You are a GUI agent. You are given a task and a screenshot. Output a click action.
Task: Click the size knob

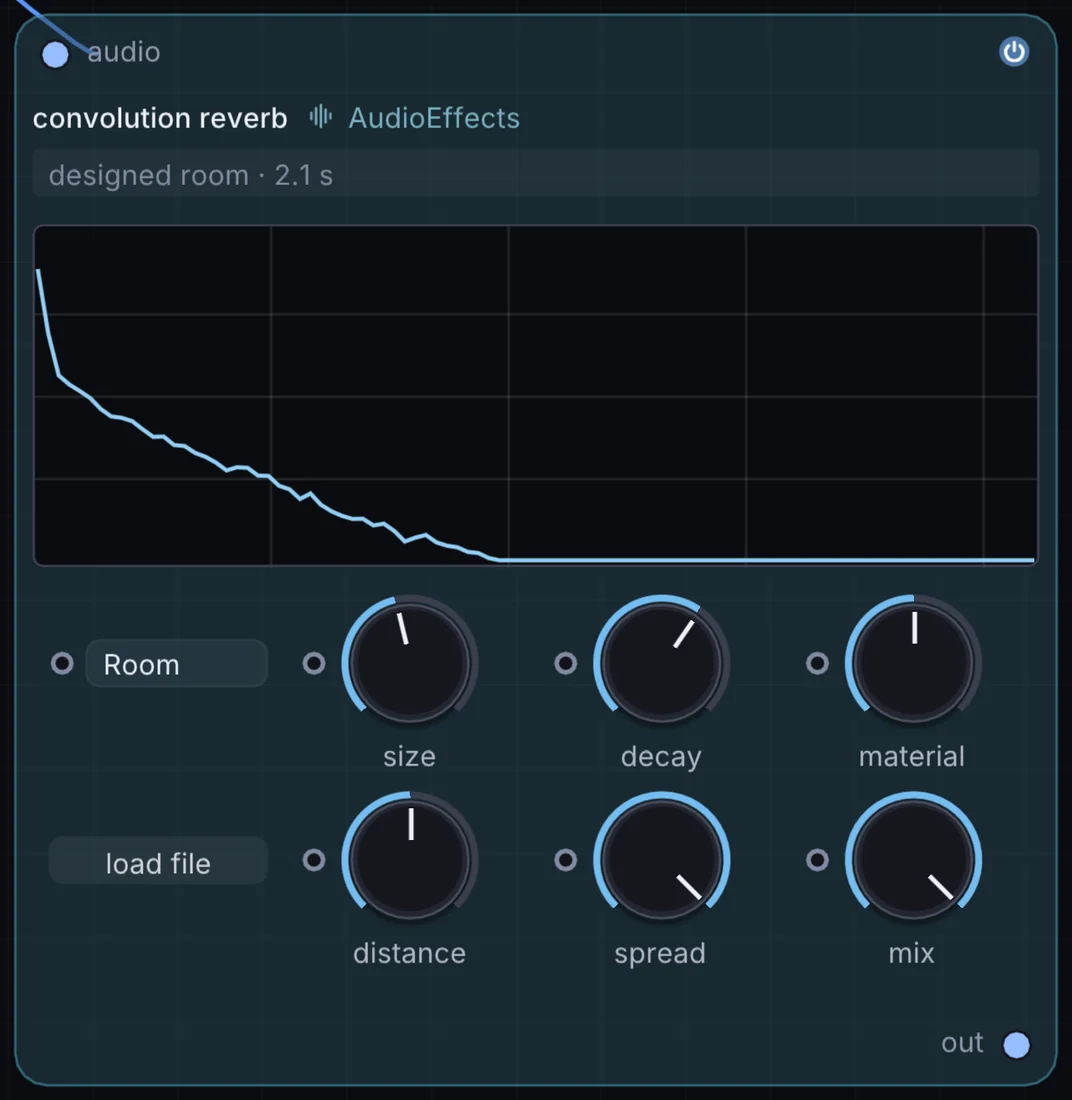(410, 663)
